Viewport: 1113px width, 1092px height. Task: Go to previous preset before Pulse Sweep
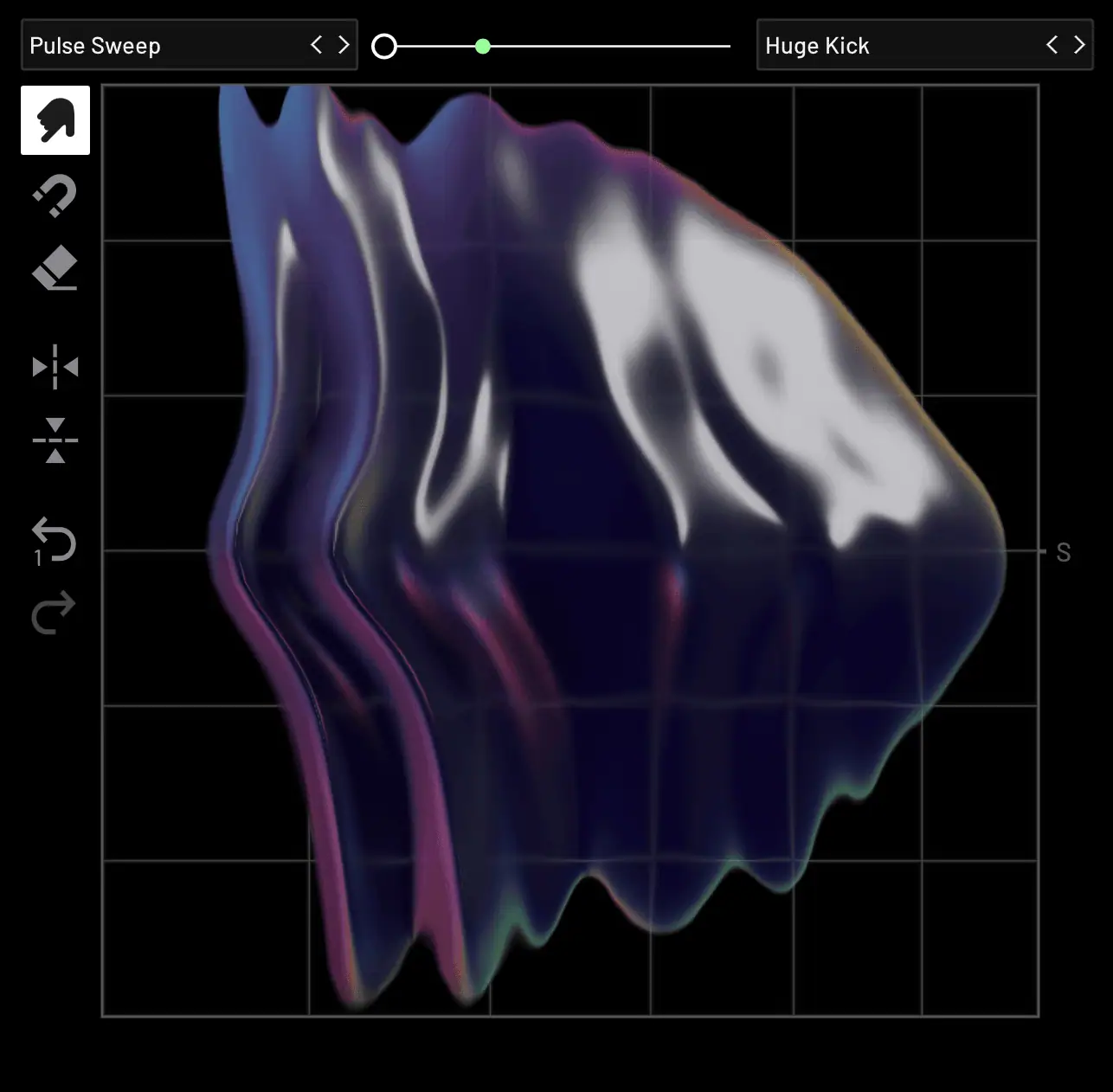(x=317, y=45)
